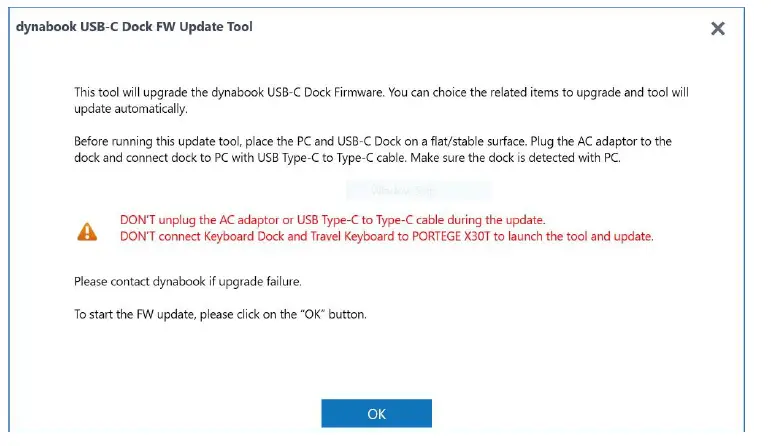Click the 'Plug the AC adaptor to the' sentence
Viewport: 771px width, 446px height.
coord(612,141)
